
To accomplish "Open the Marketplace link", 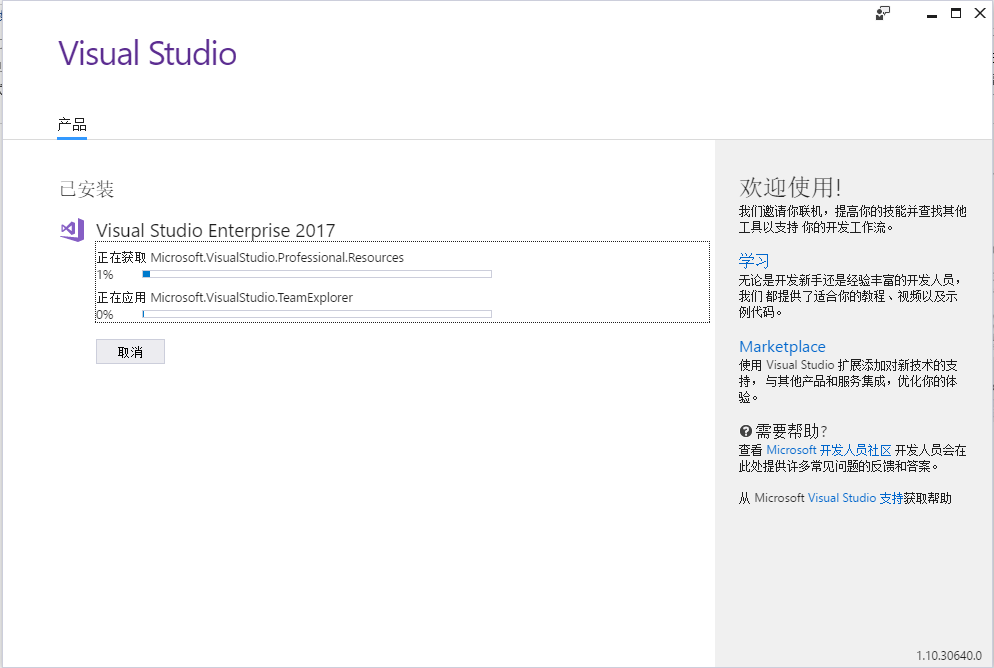I will coord(782,345).
